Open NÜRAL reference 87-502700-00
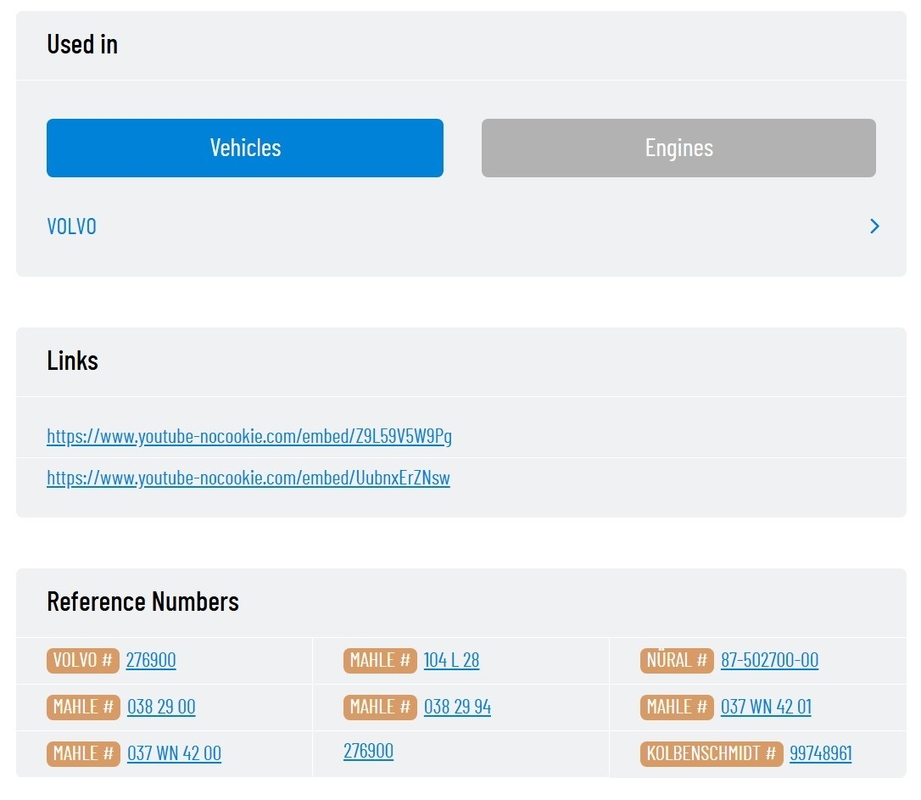This screenshot has height=800, width=921. 769,660
